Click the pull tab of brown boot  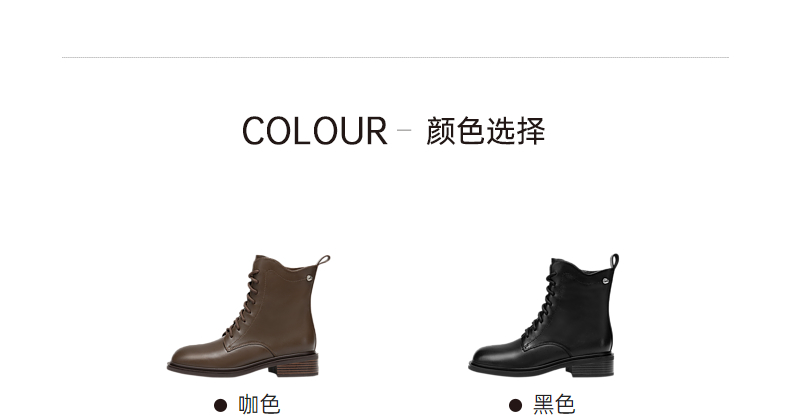(x=323, y=261)
